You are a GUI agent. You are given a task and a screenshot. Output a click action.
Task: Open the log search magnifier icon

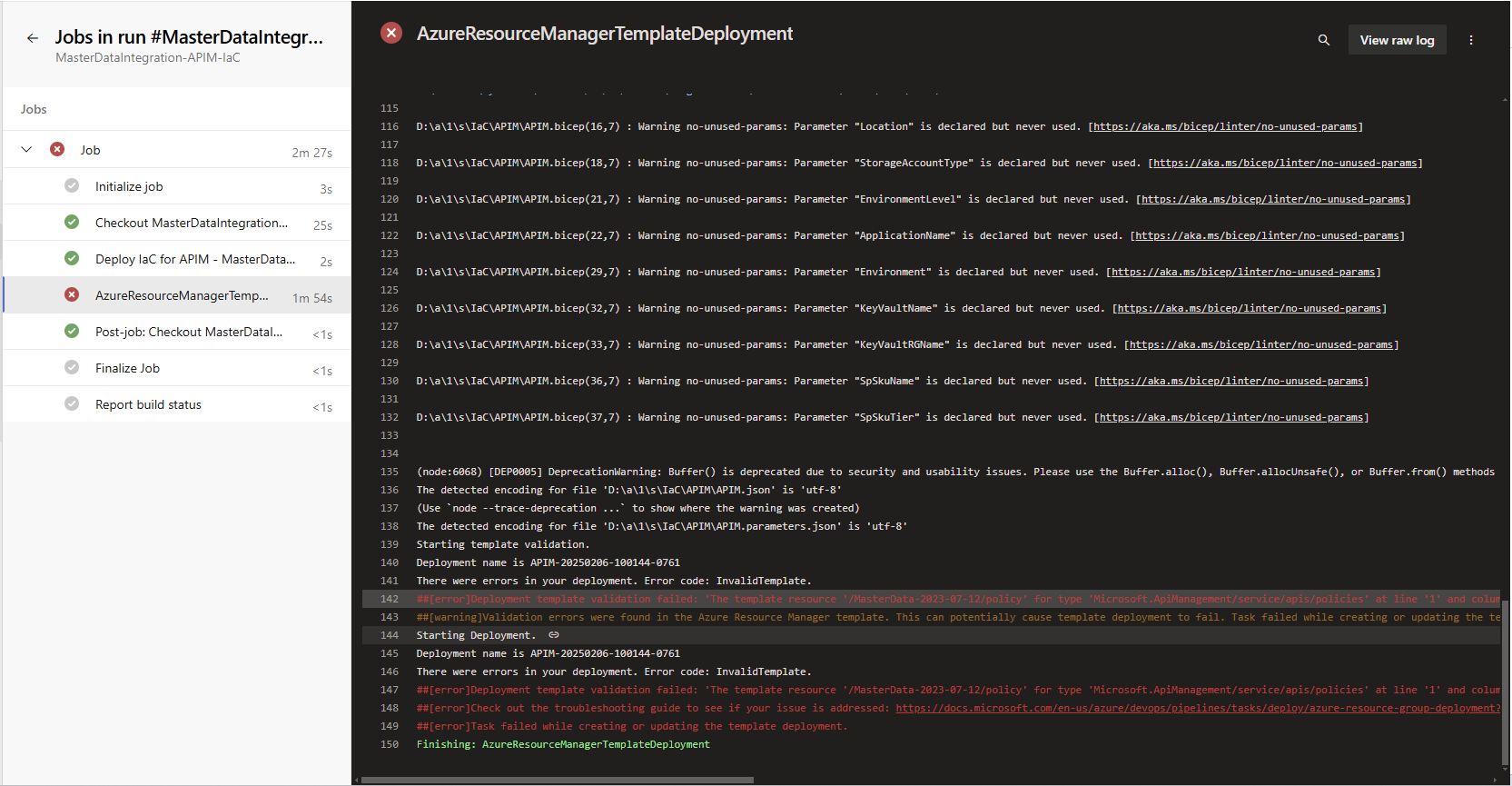tap(1324, 40)
